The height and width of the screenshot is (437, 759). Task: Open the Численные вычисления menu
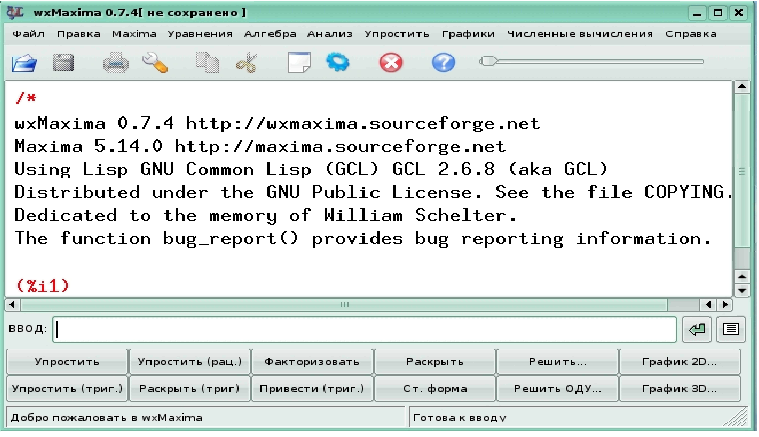pos(580,34)
